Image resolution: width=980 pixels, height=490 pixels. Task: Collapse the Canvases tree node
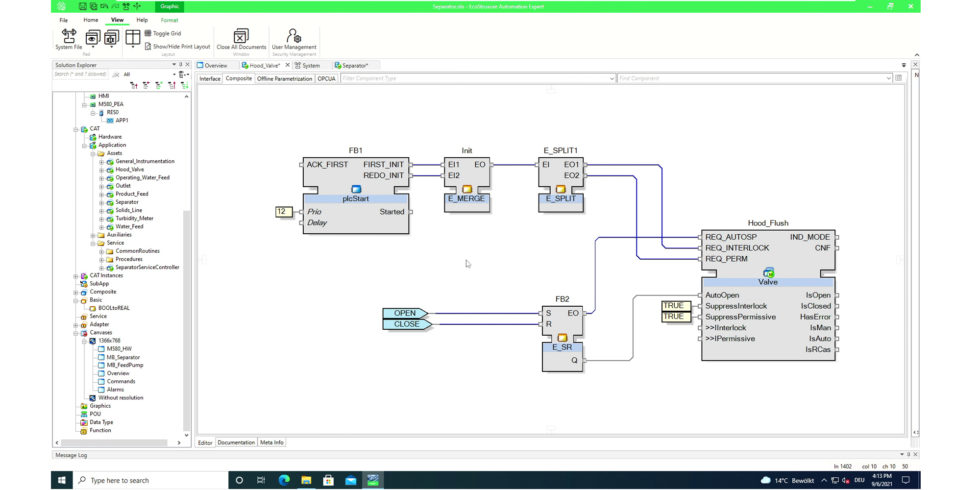pos(76,332)
